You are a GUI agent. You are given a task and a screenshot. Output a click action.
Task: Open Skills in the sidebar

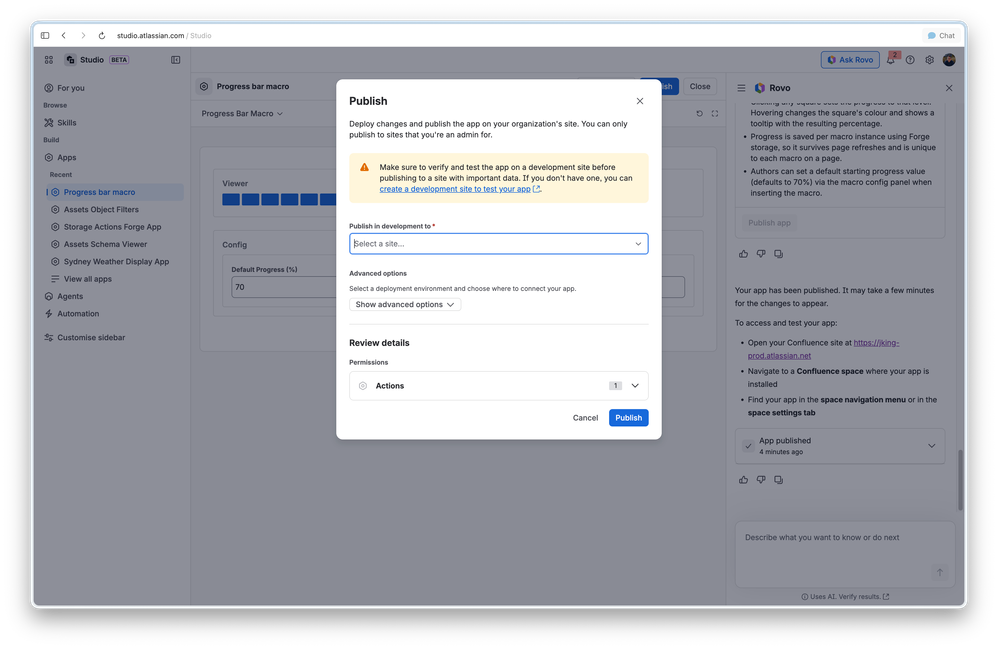pyautogui.click(x=67, y=123)
